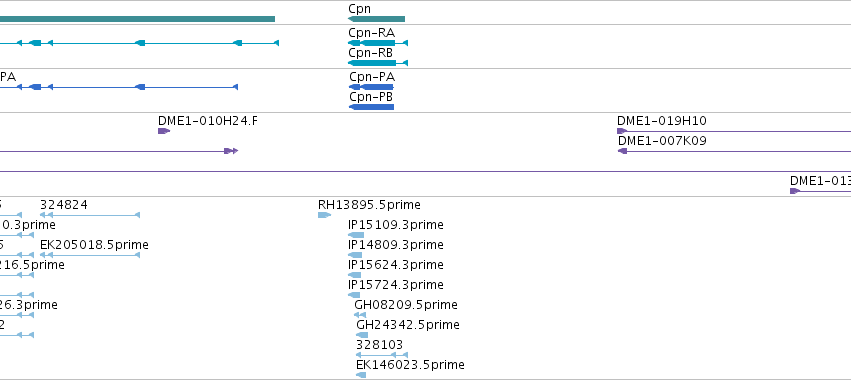The width and height of the screenshot is (851, 380).
Task: Click the DME1-007K09 feature arrow
Action: pos(623,151)
